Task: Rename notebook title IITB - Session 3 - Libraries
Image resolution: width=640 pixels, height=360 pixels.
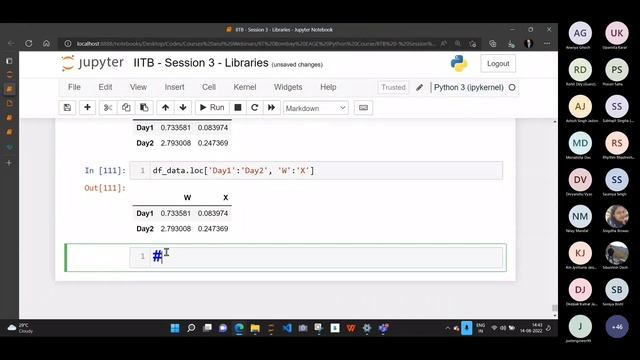Action: click(x=201, y=63)
